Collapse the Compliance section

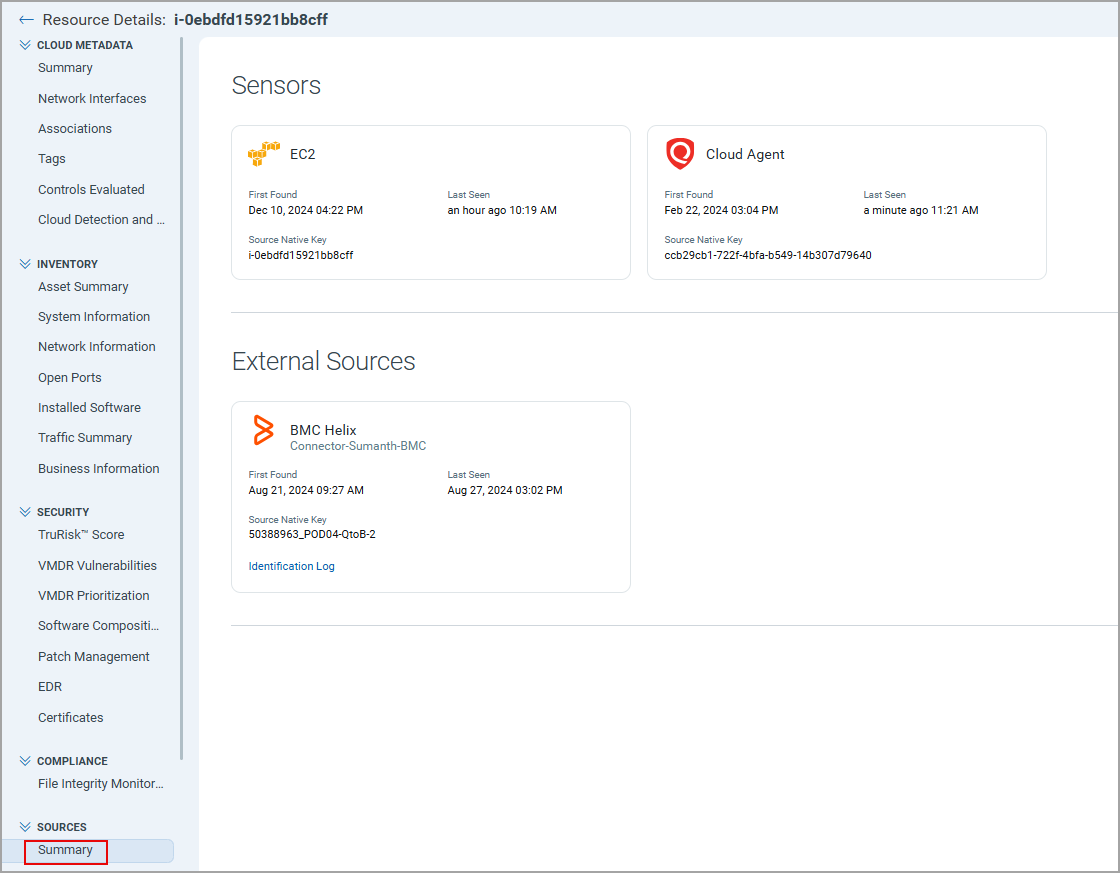click(x=25, y=761)
